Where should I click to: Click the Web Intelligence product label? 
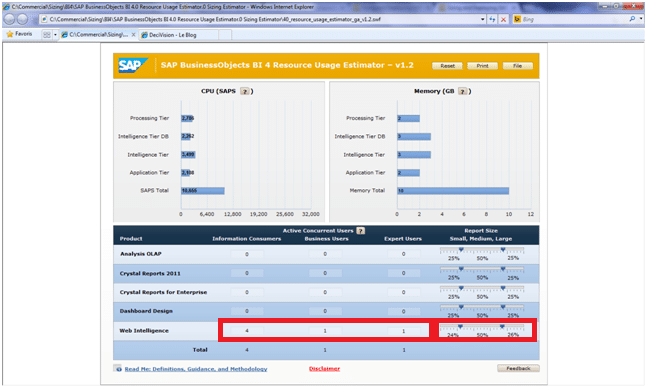click(144, 331)
